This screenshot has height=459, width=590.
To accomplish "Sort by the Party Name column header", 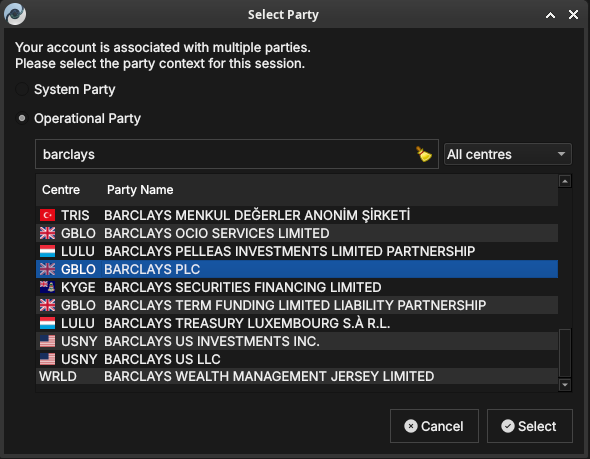I will tap(140, 190).
